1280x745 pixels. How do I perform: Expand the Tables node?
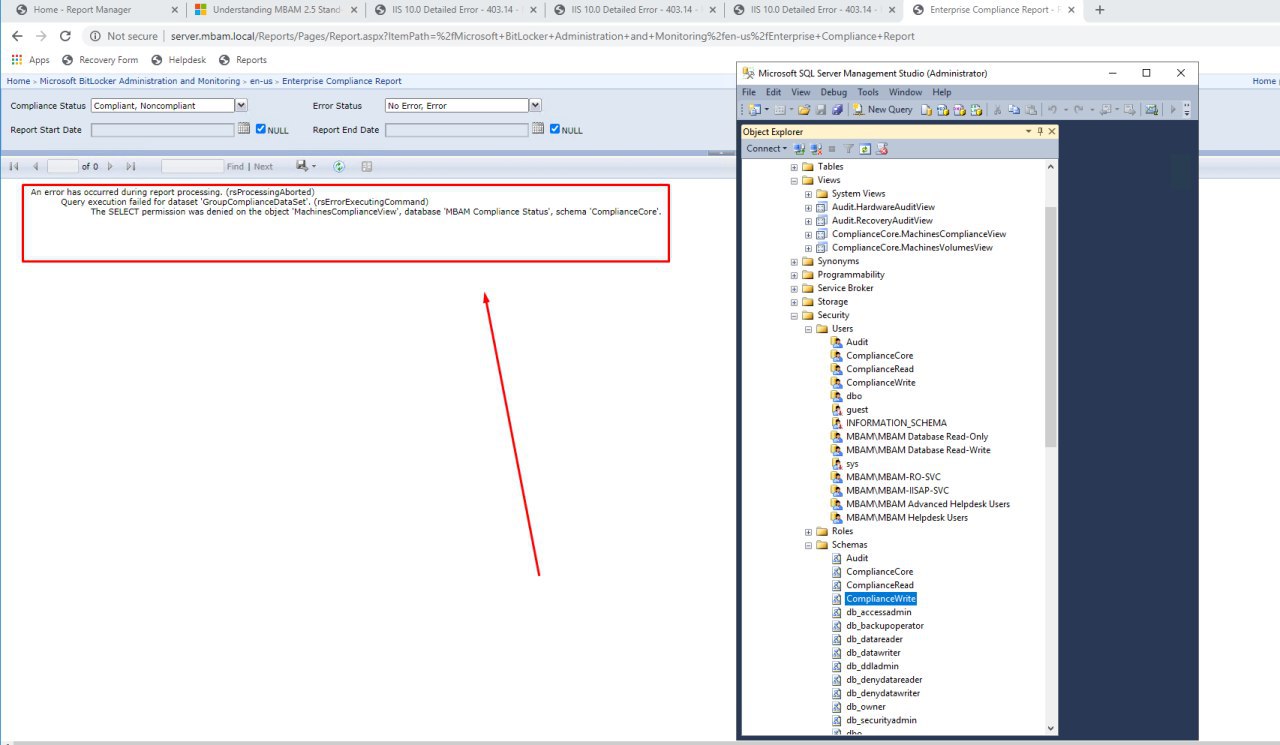[x=795, y=167]
